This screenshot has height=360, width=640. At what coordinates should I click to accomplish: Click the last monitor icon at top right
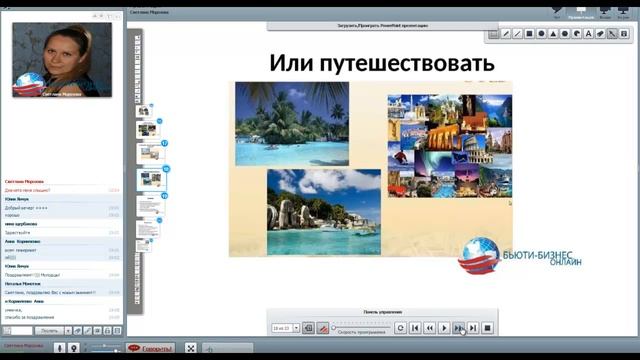[x=623, y=12]
